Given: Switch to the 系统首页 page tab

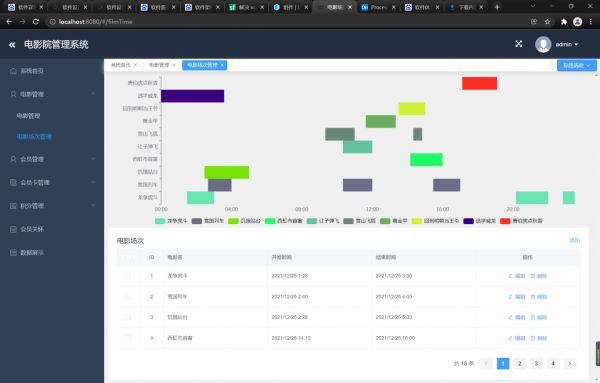Looking at the screenshot, I should pos(121,65).
